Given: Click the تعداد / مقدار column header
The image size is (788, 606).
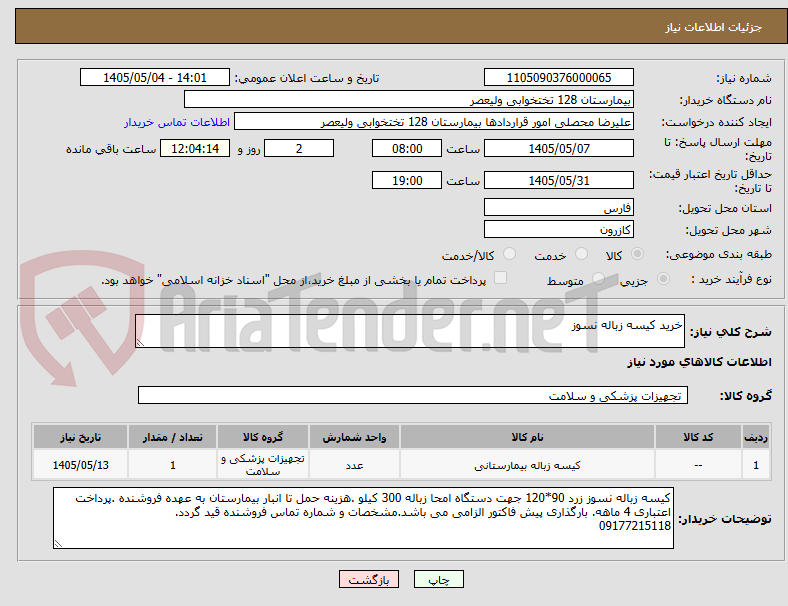Looking at the screenshot, I should 172,437.
